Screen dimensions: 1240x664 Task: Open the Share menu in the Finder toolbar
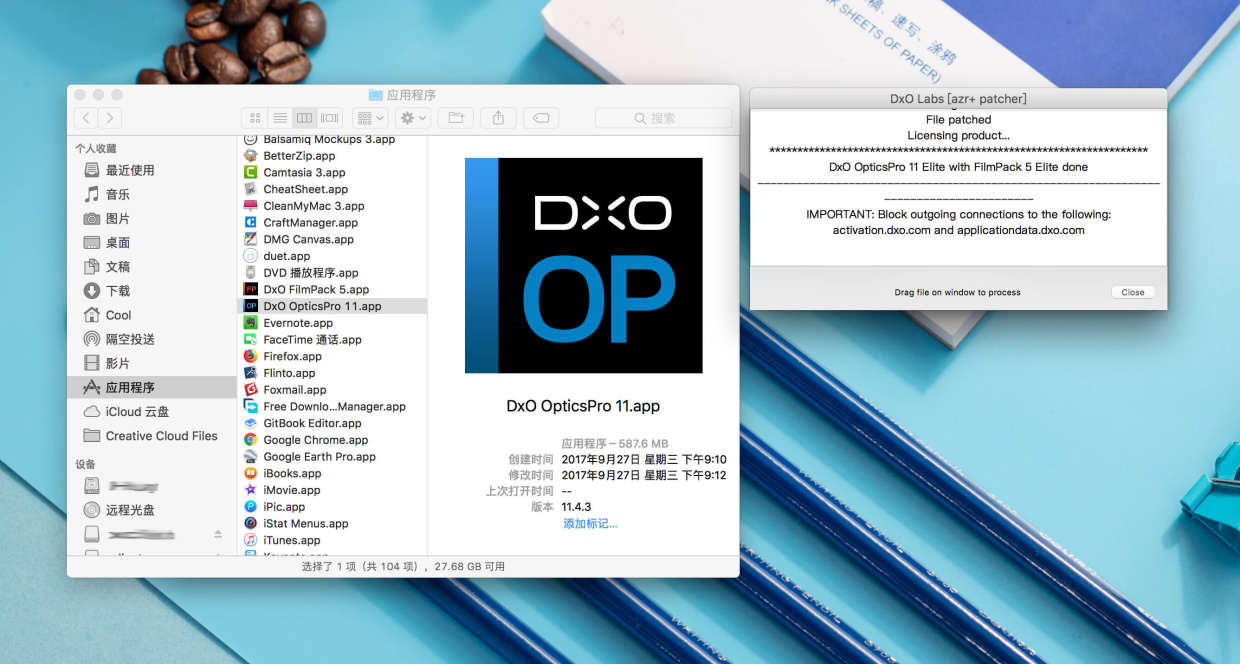pyautogui.click(x=498, y=118)
